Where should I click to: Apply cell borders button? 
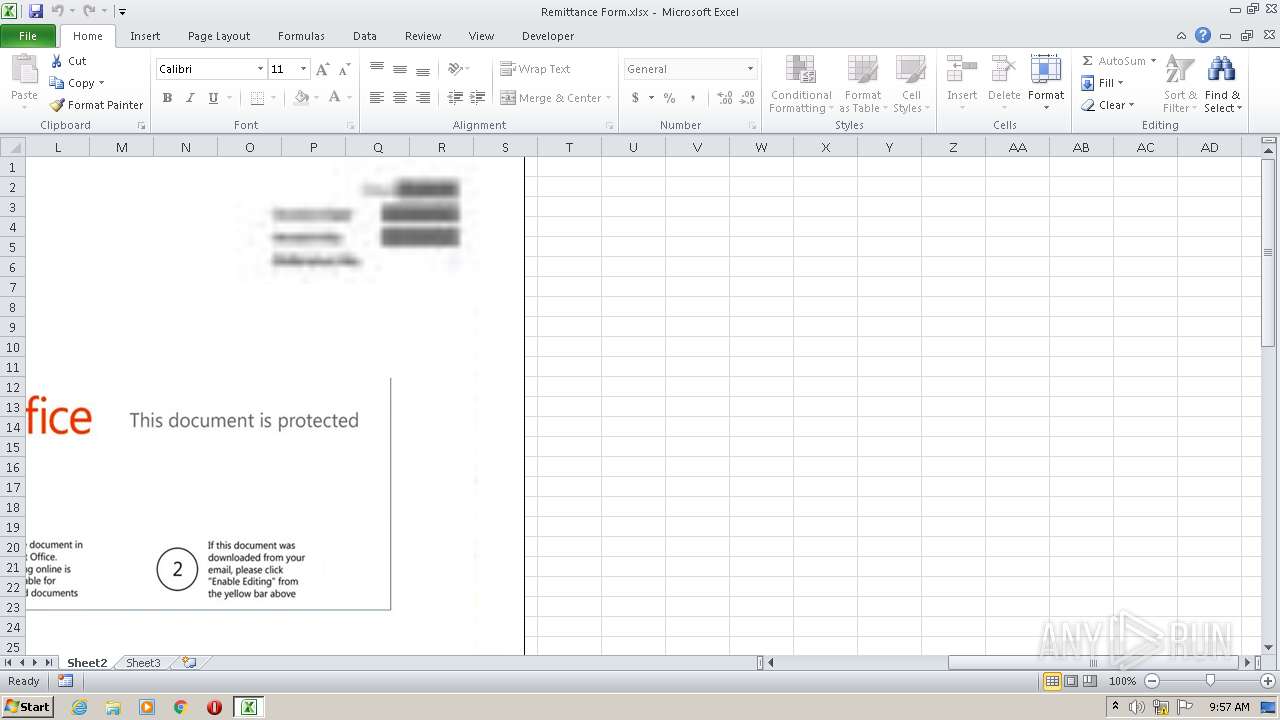click(x=257, y=98)
